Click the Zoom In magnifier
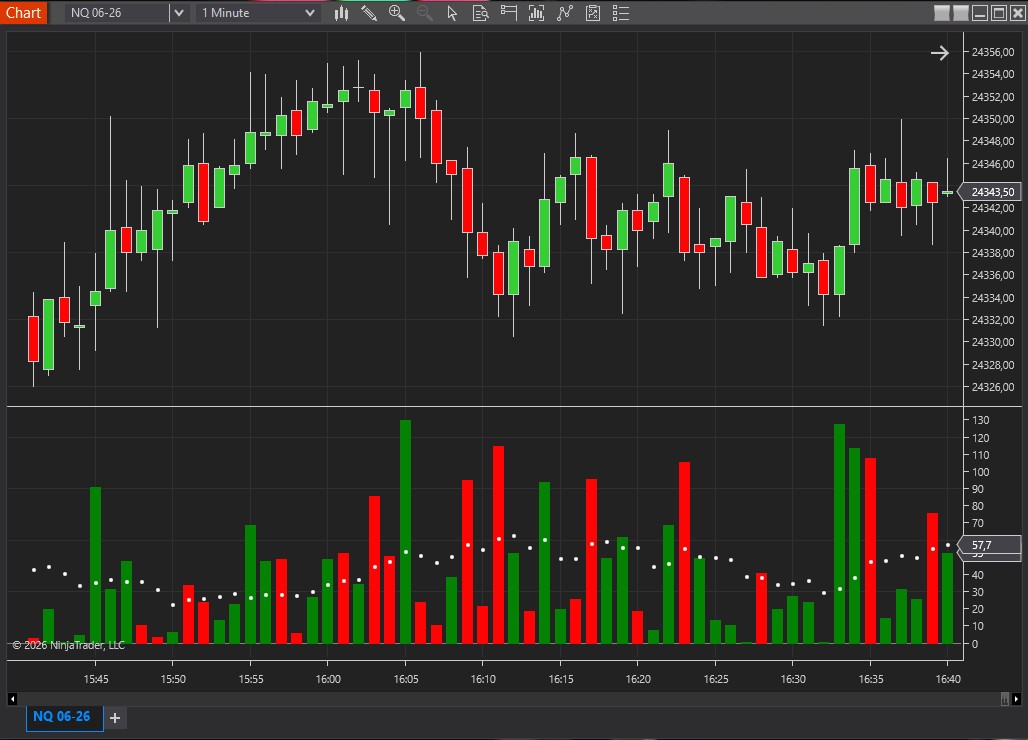This screenshot has width=1028, height=740. [x=397, y=13]
